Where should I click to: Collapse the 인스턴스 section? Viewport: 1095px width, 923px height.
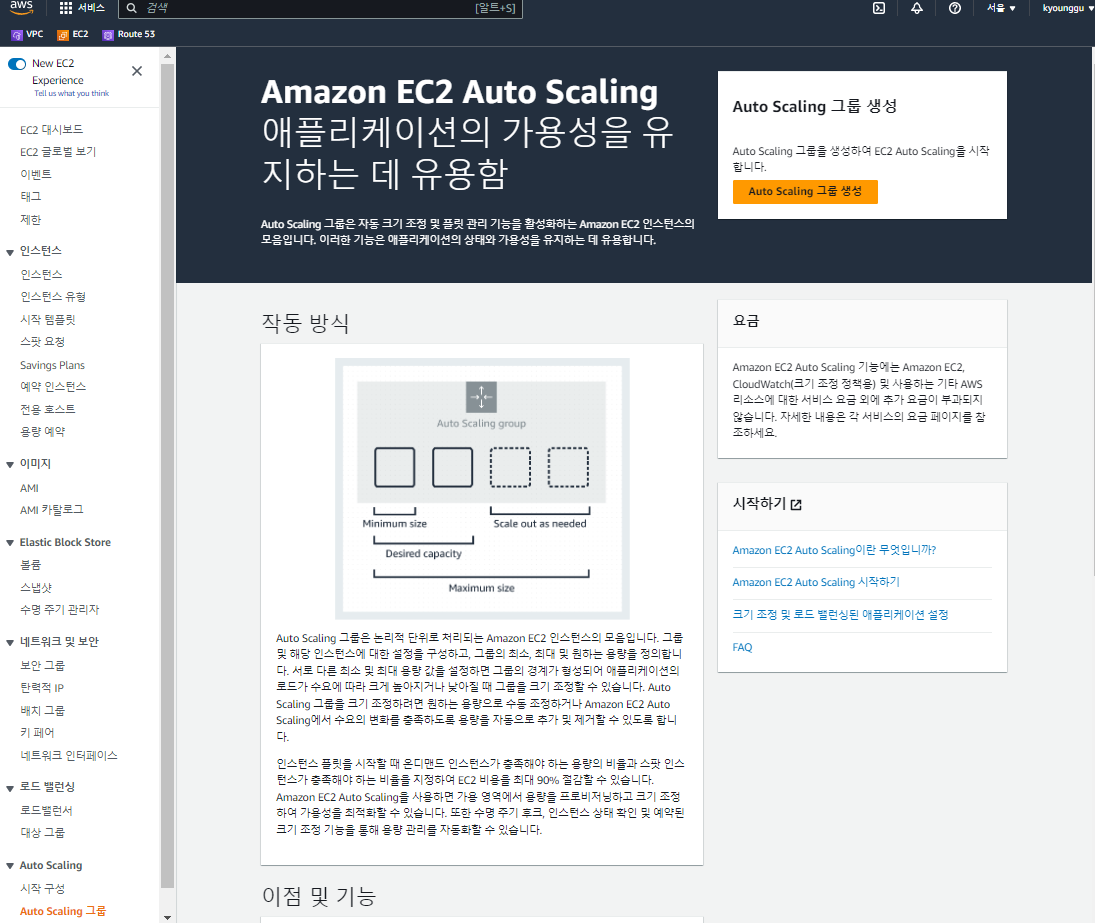tap(10, 252)
